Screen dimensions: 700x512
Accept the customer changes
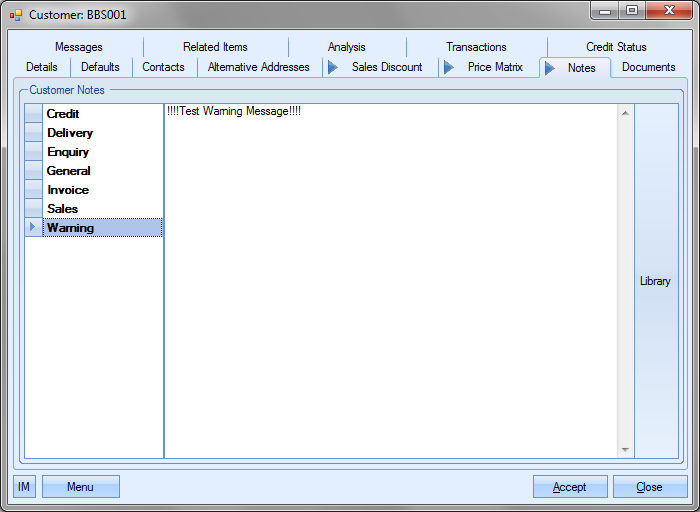(569, 487)
